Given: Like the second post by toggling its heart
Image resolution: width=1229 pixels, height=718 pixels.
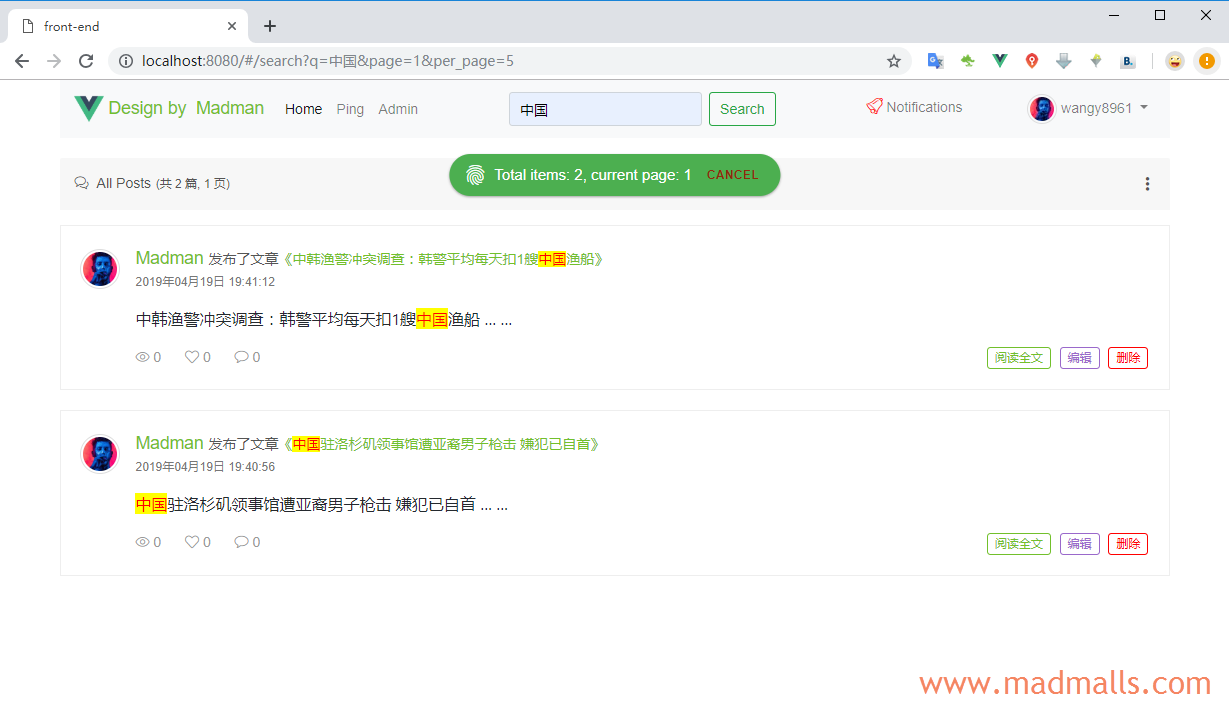Looking at the screenshot, I should click(190, 542).
